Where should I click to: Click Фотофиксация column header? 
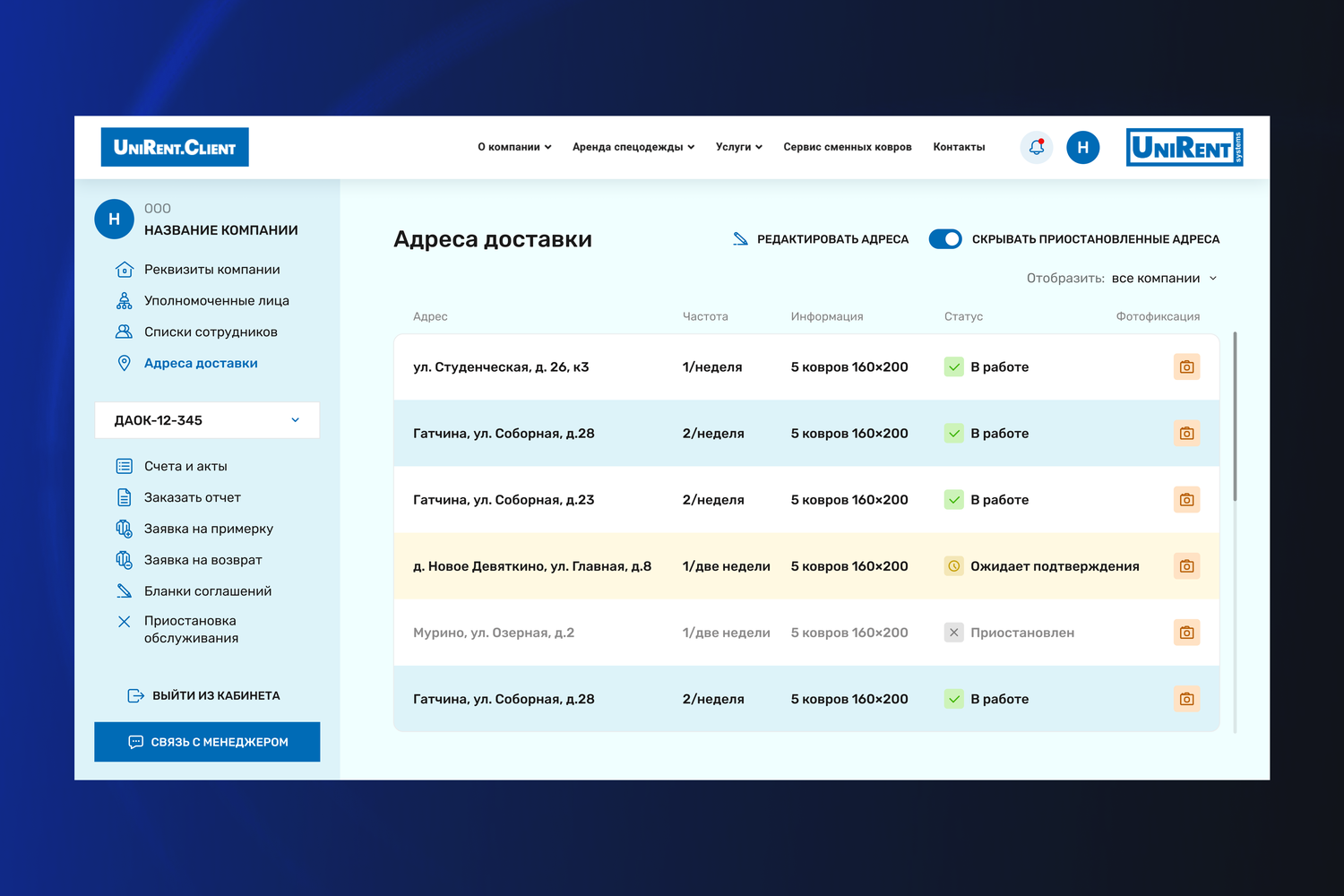click(x=1158, y=316)
